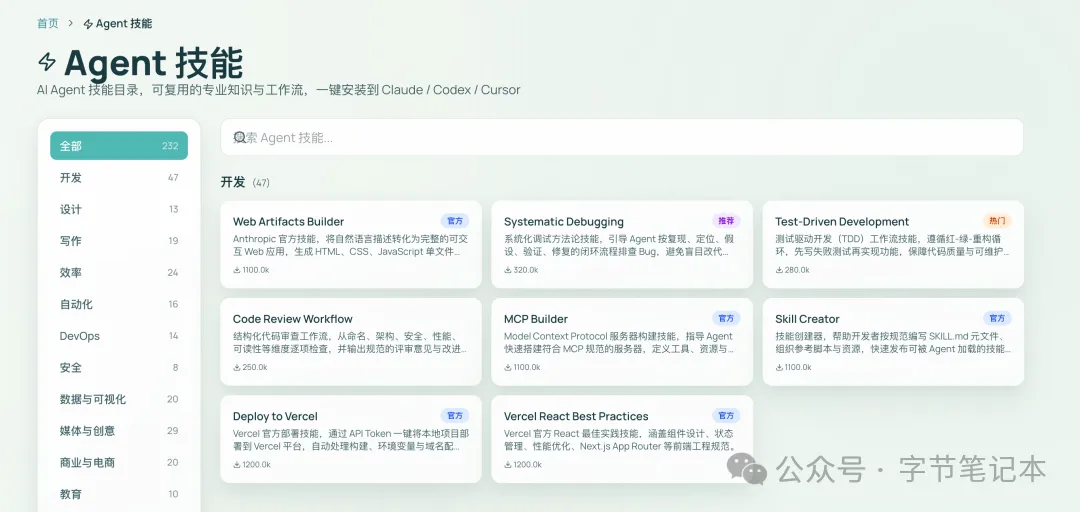Click 官方 badge on MCP Builder
The image size is (1080, 512).
click(726, 318)
